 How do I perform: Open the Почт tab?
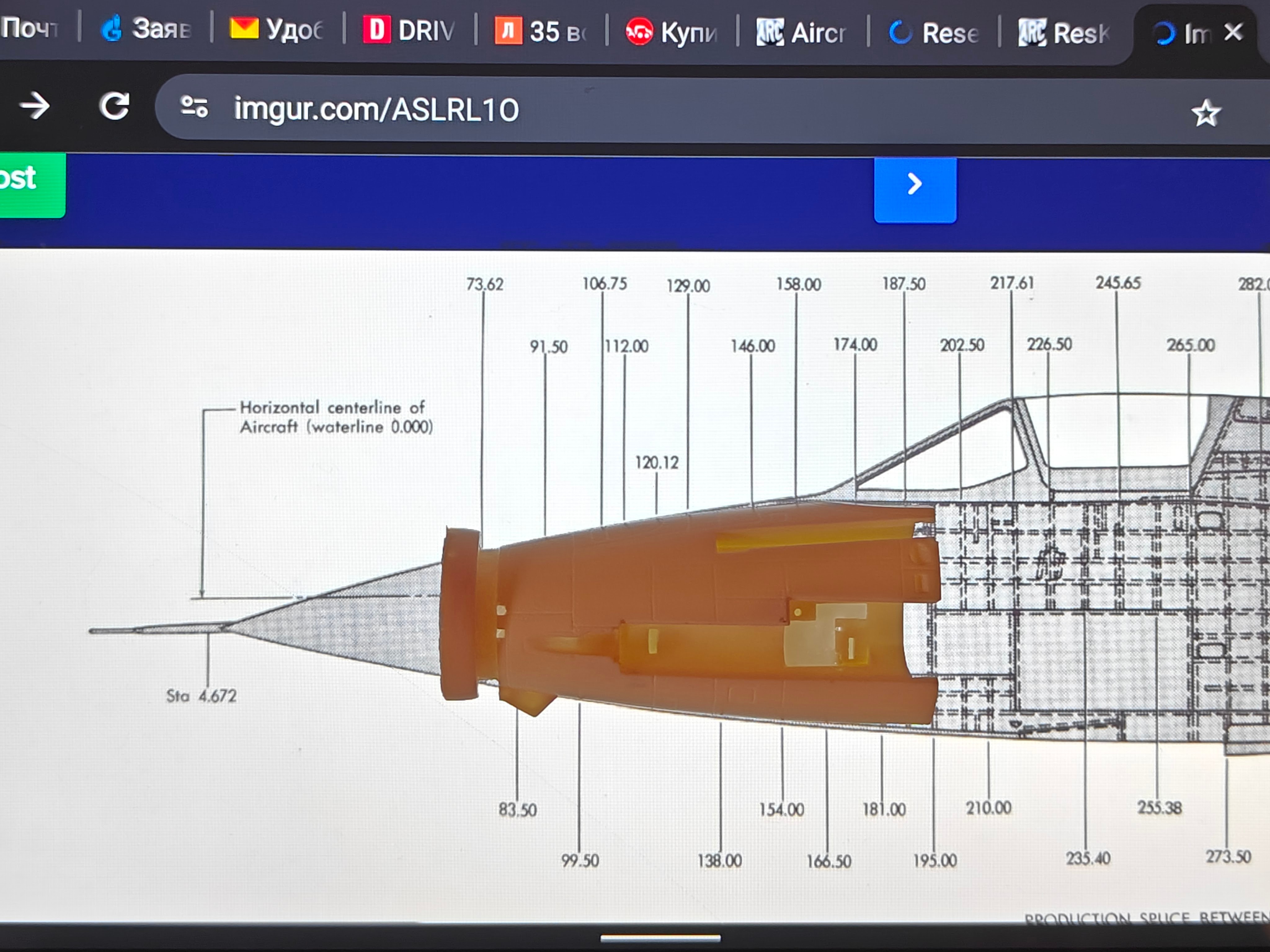point(30,28)
